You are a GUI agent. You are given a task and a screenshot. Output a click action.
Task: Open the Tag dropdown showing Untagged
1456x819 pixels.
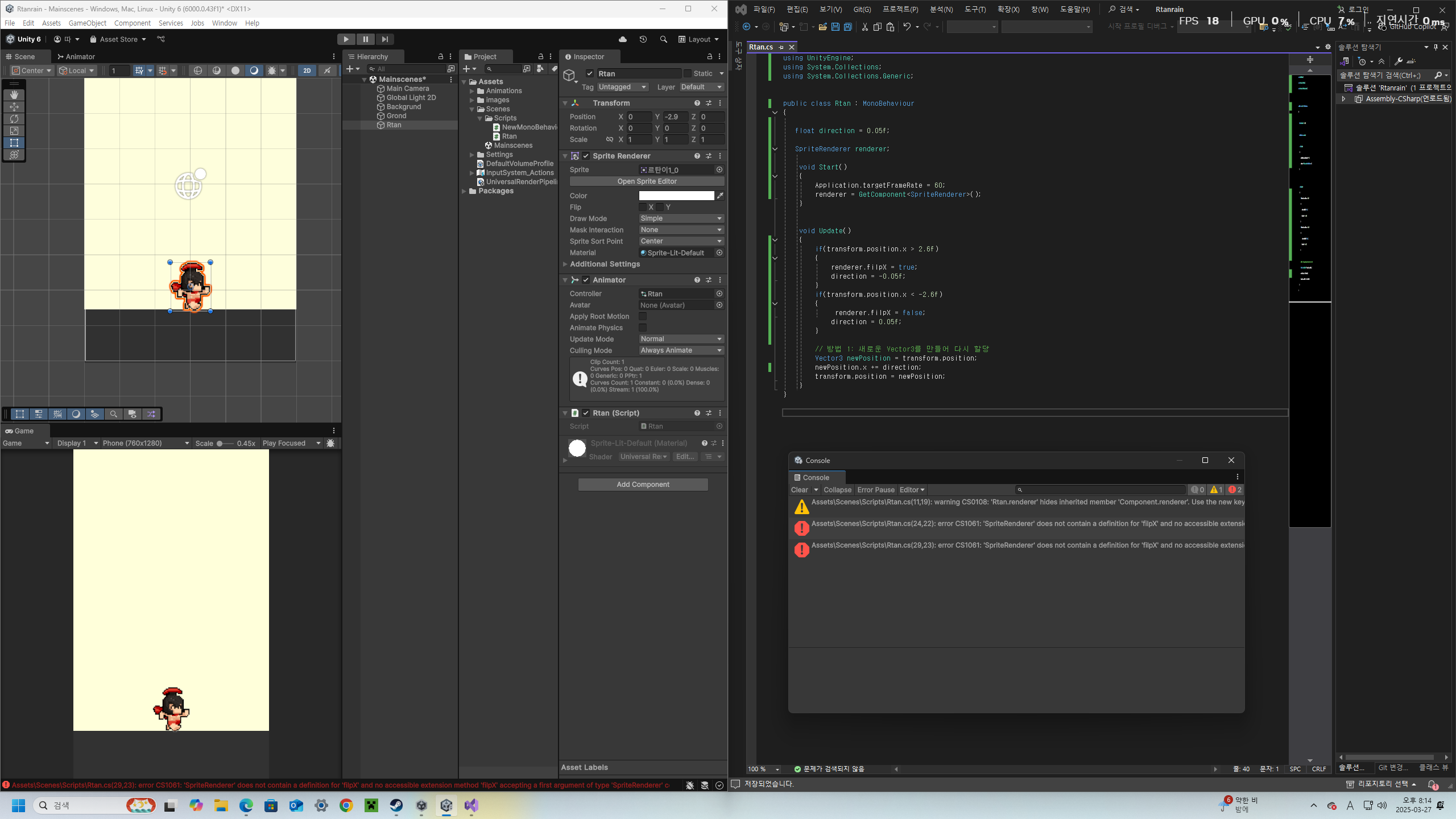623,87
